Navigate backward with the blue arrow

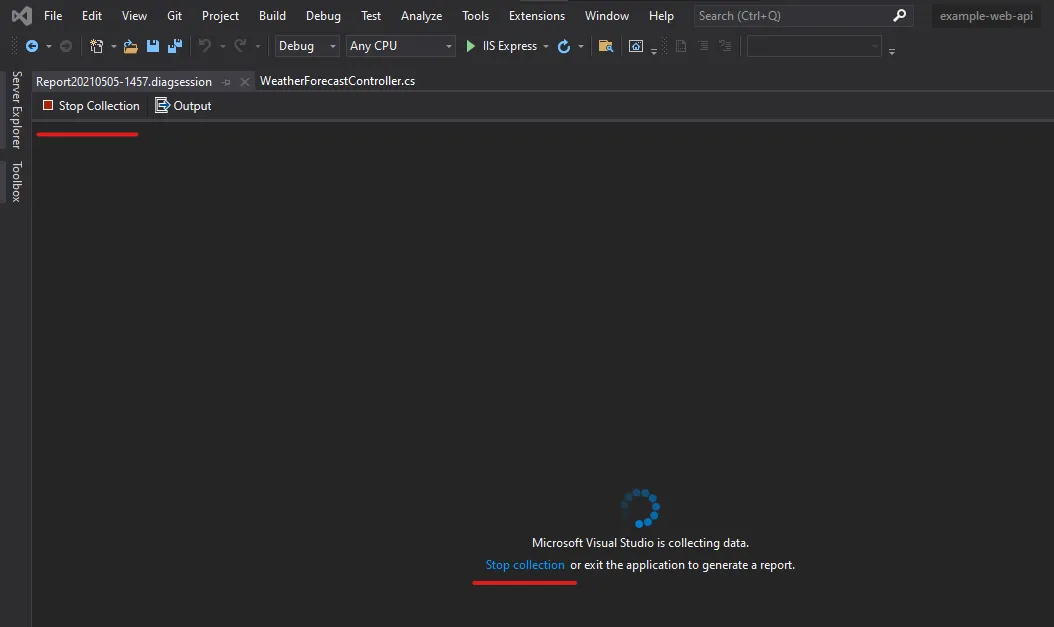(32, 46)
